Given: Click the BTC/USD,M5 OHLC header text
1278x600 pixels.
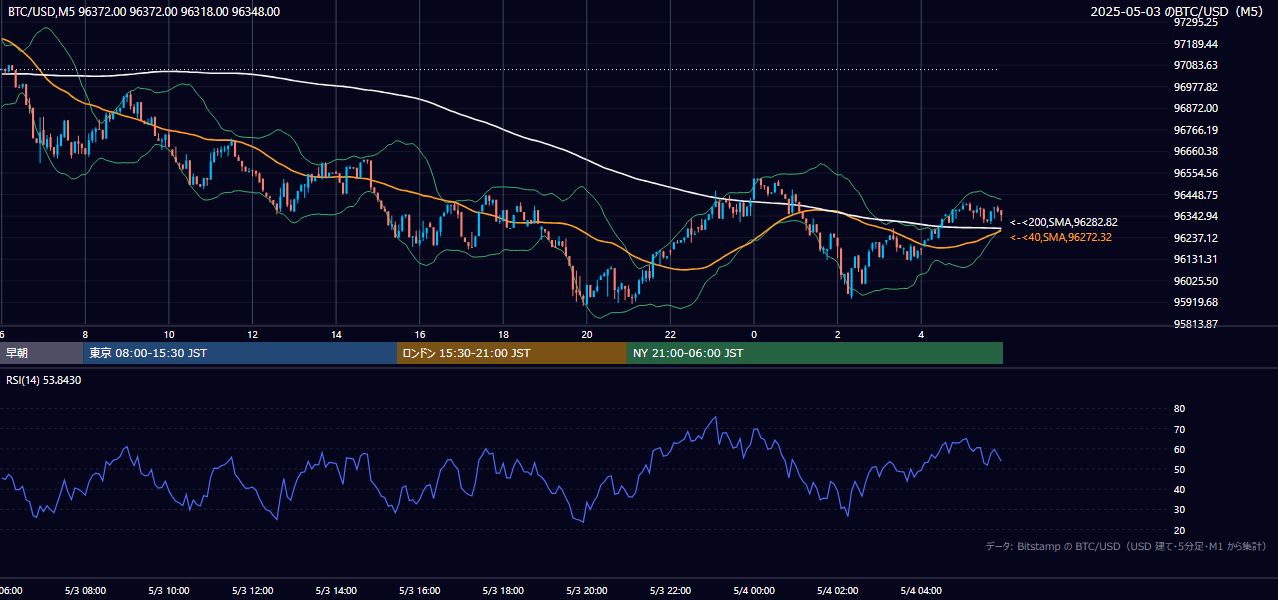Looking at the screenshot, I should [144, 12].
